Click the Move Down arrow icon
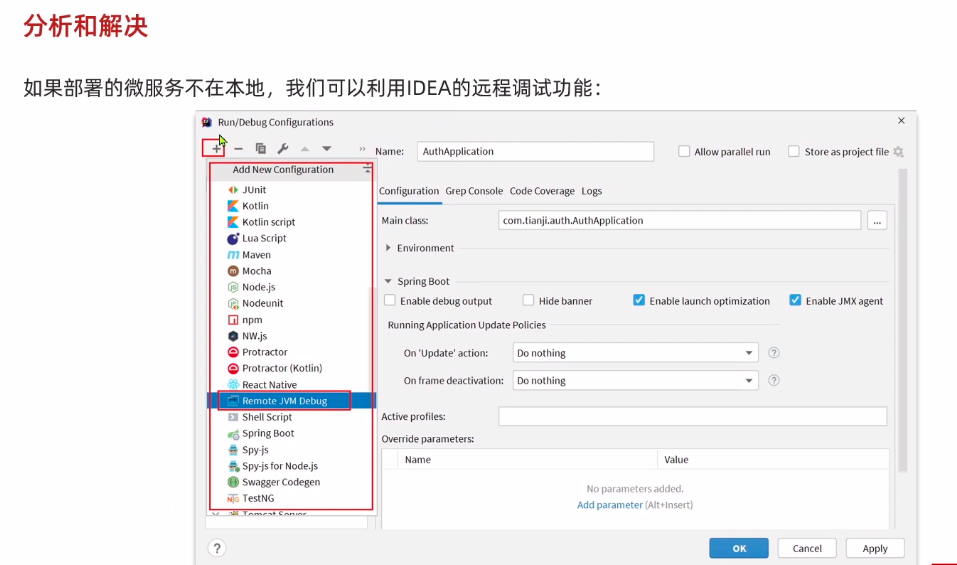957x565 pixels. click(x=327, y=148)
